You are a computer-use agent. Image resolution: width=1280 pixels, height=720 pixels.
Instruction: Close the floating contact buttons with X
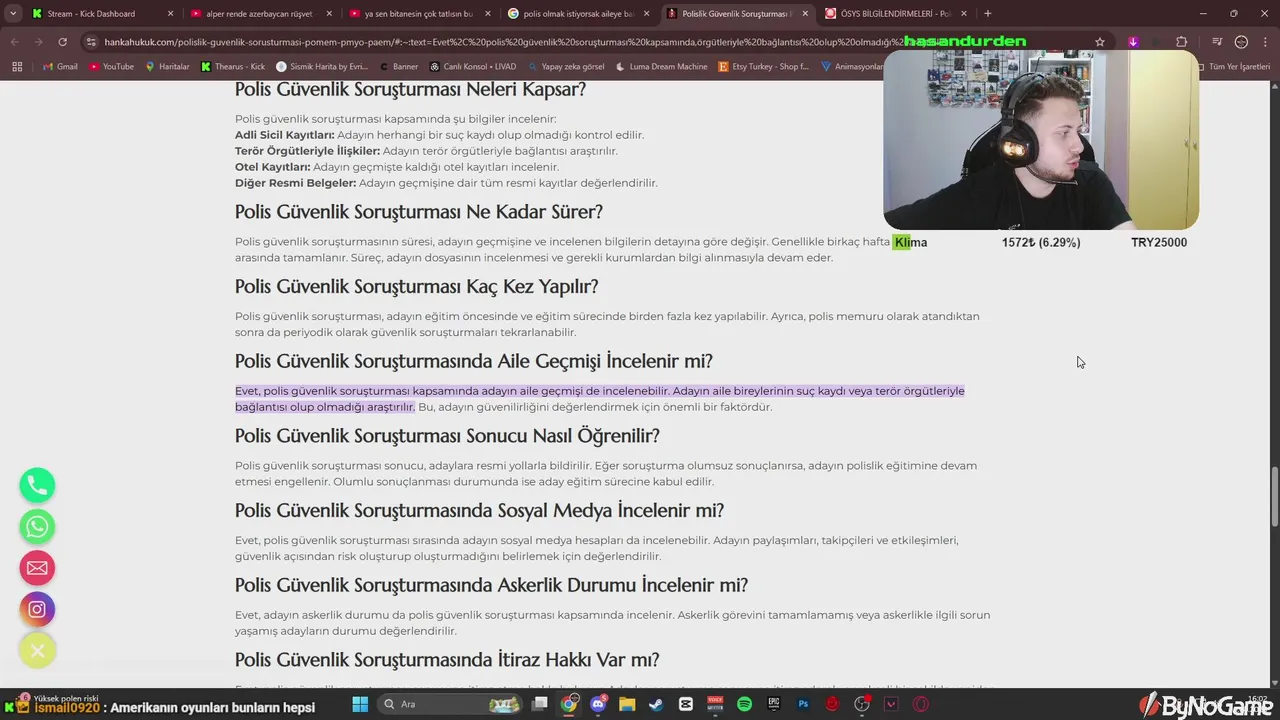[x=37, y=651]
